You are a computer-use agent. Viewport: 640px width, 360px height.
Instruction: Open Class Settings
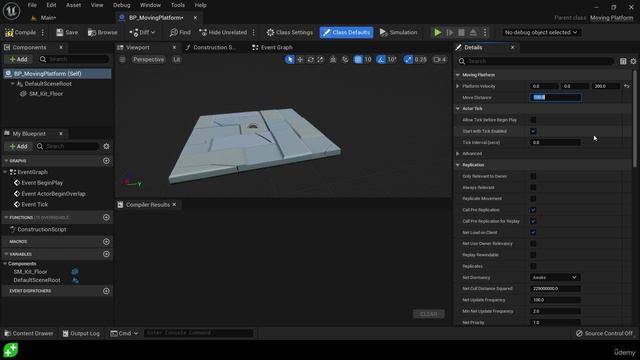click(289, 32)
